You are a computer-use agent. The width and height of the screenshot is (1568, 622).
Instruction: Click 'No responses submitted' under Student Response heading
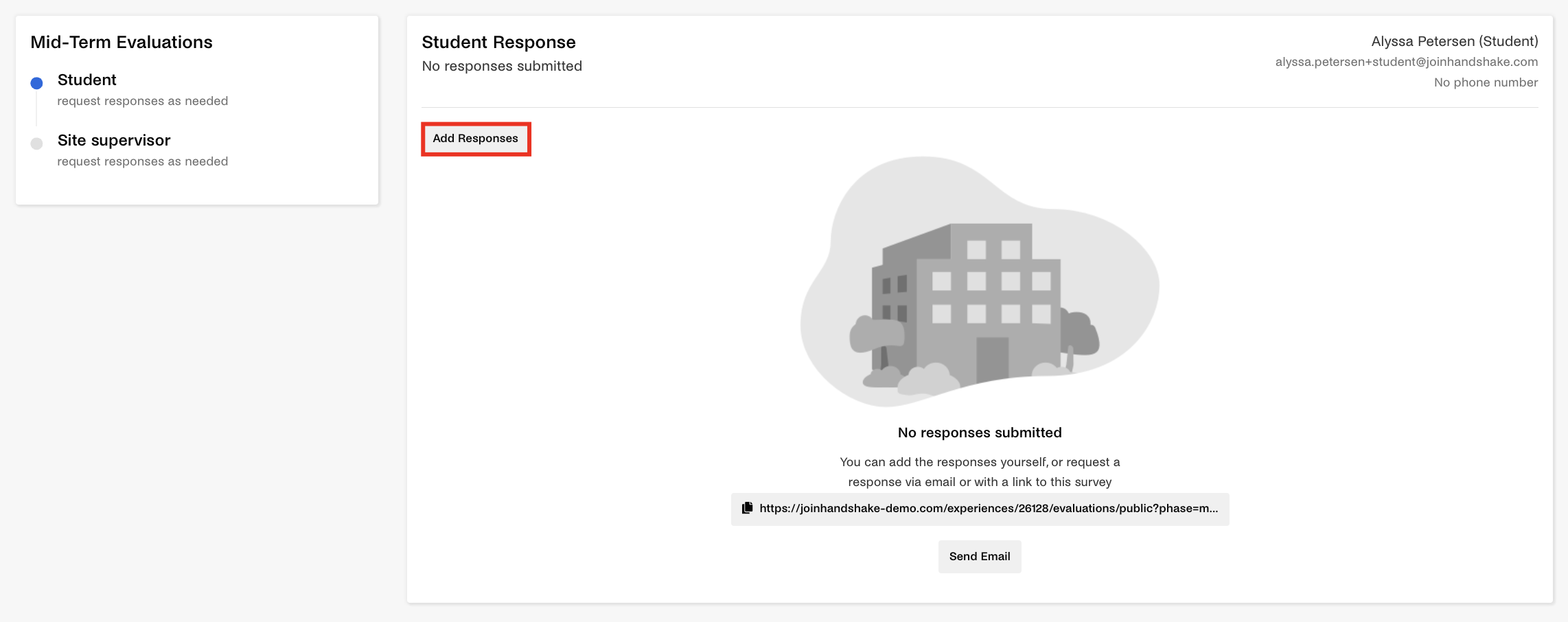click(x=502, y=66)
